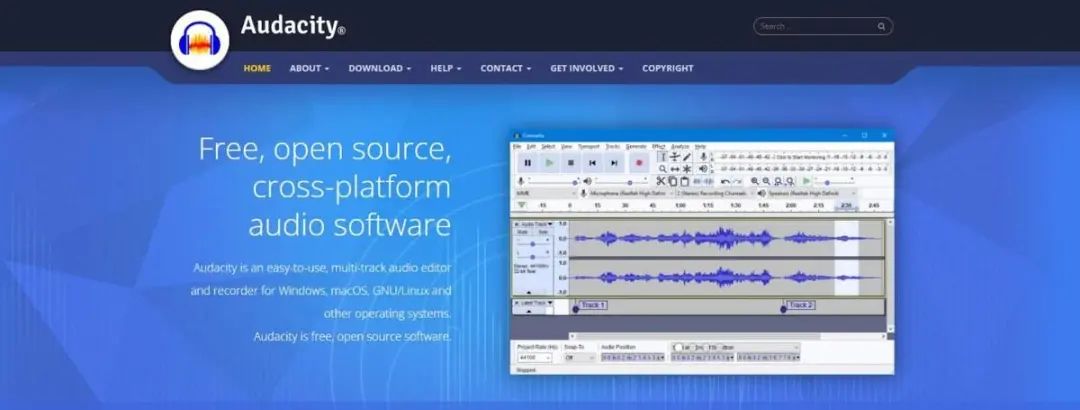Toggle the Mute button on the audio track
This screenshot has height=410, width=1080.
click(x=522, y=232)
